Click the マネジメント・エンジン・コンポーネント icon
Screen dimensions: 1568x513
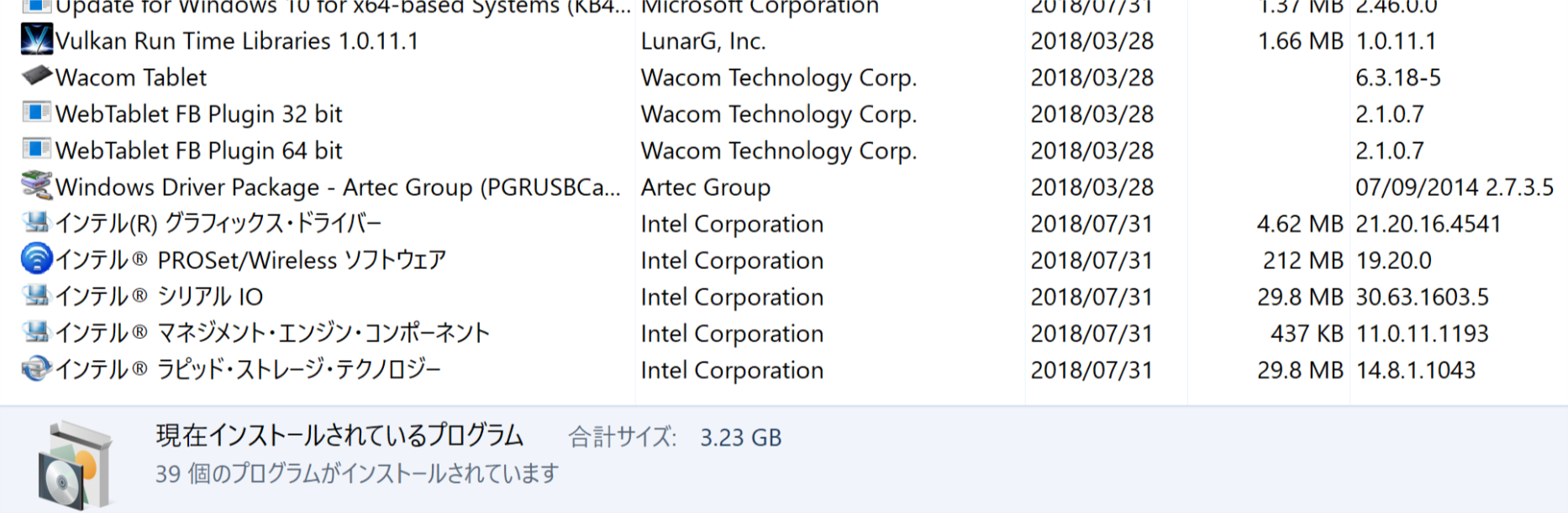click(x=36, y=332)
